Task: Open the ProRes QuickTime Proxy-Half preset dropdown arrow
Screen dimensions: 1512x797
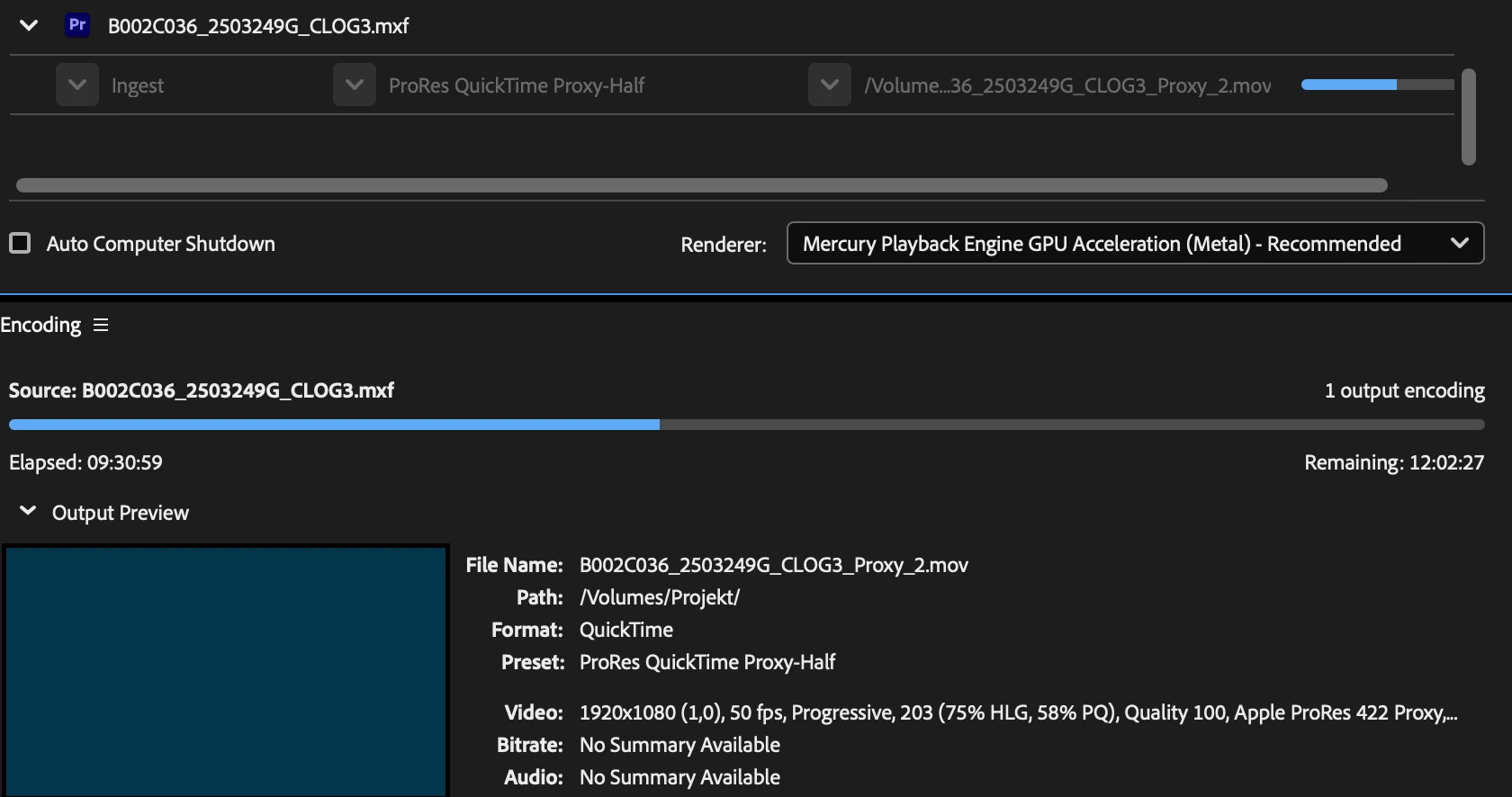Action: 355,85
